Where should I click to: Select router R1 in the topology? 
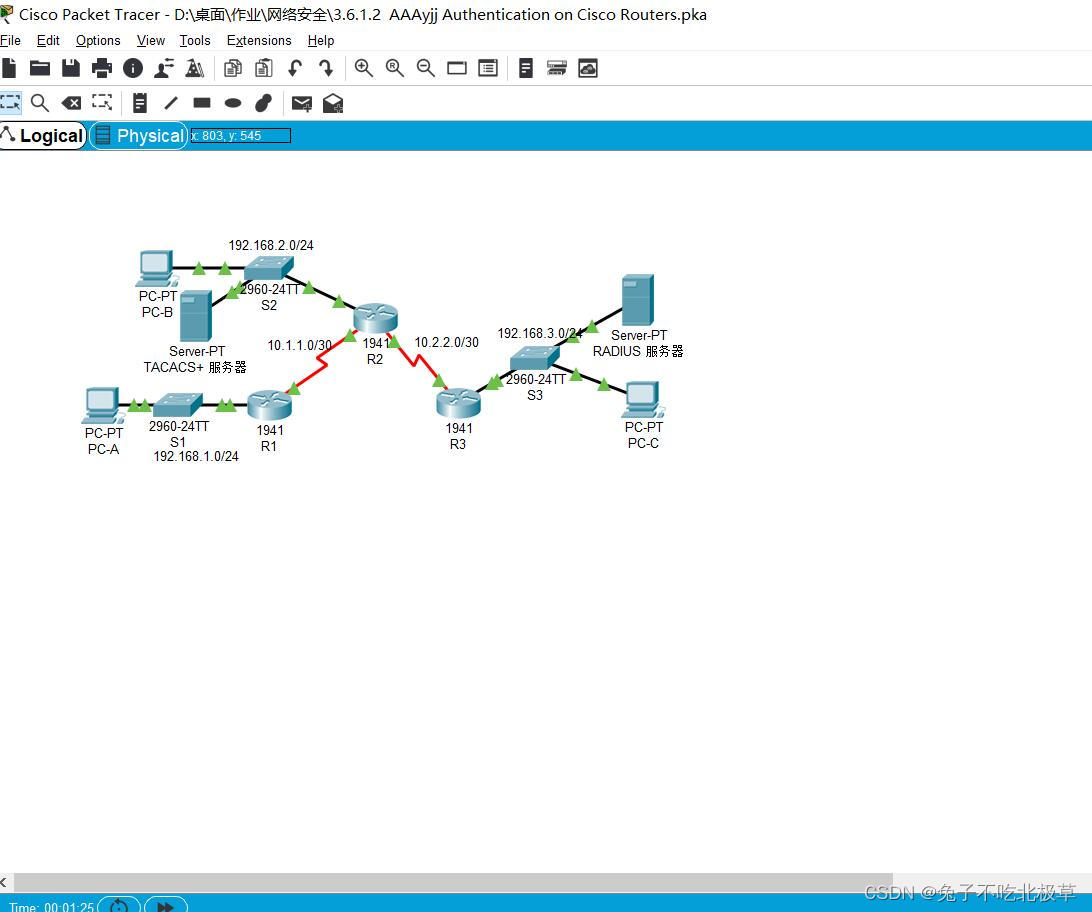[269, 405]
